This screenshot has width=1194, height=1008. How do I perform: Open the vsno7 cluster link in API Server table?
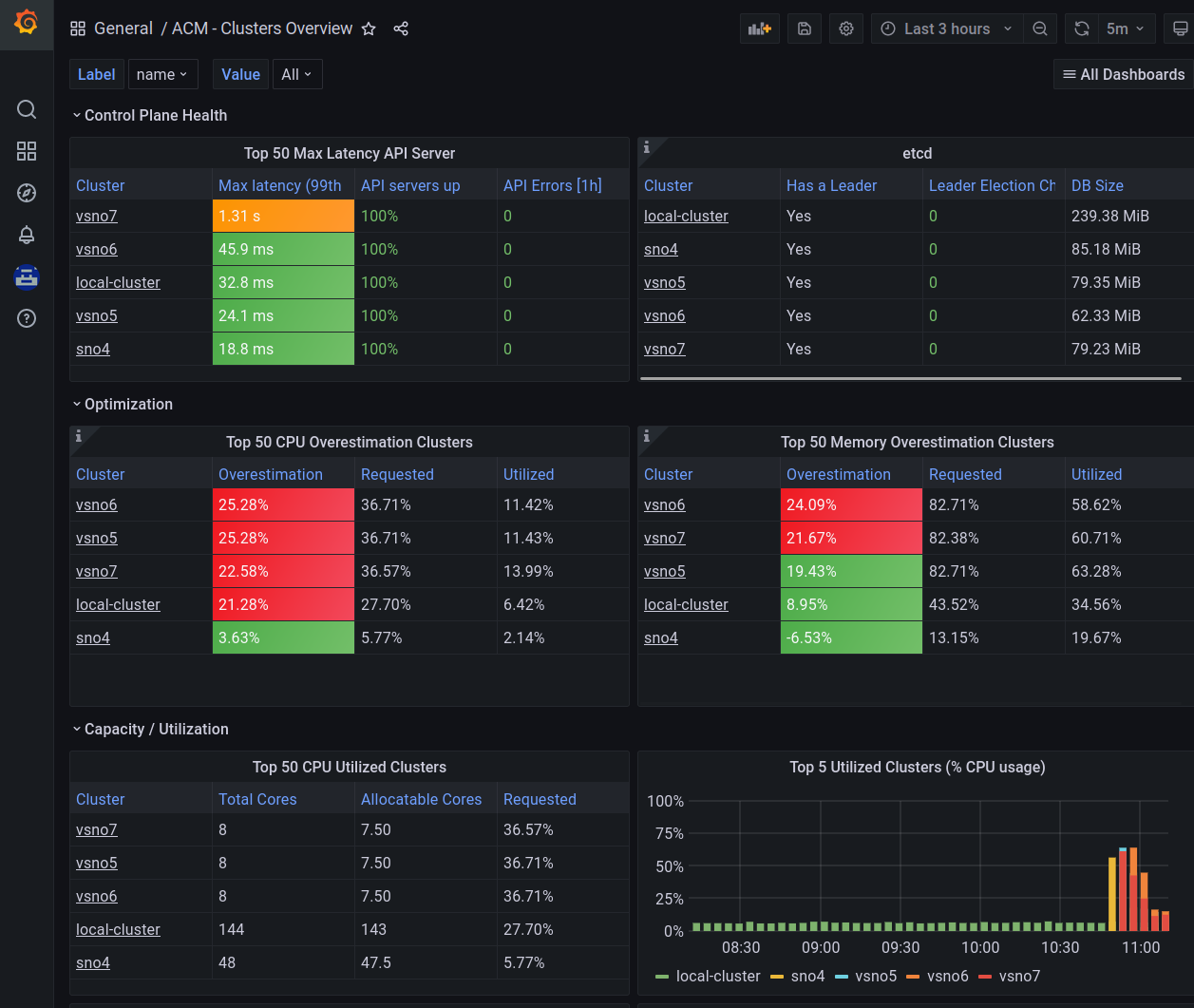(97, 216)
